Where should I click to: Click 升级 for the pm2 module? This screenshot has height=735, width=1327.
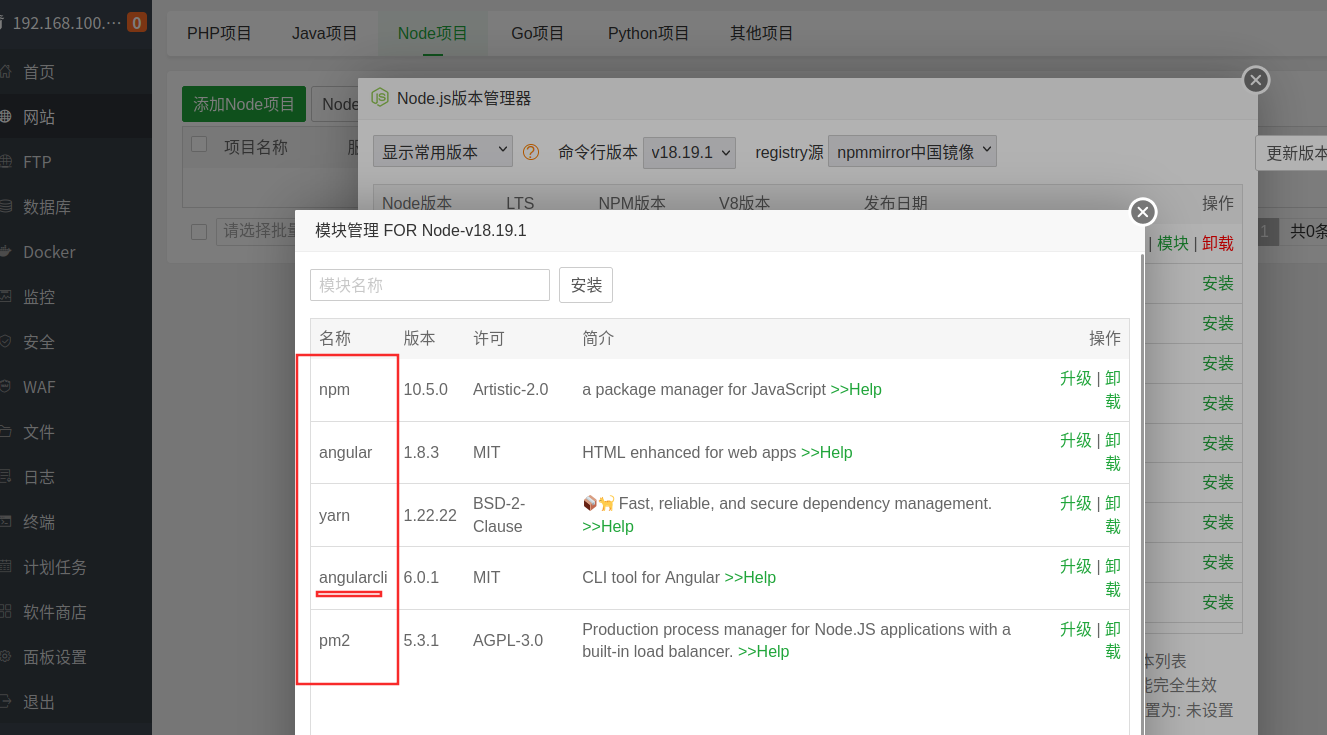1076,629
